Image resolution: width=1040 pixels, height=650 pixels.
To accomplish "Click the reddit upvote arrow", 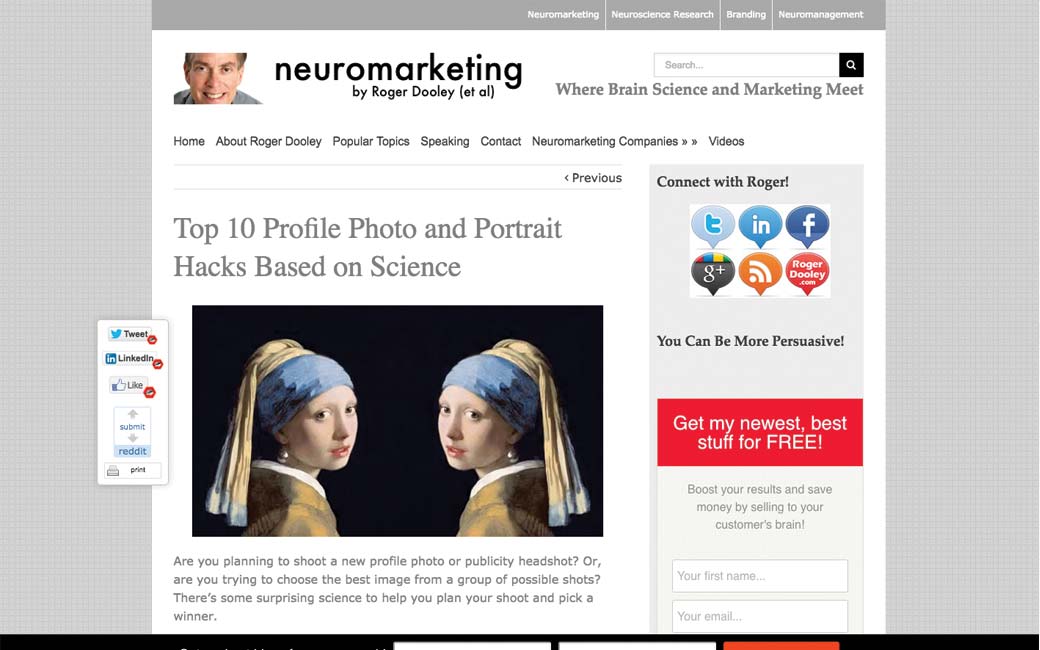I will [x=133, y=414].
